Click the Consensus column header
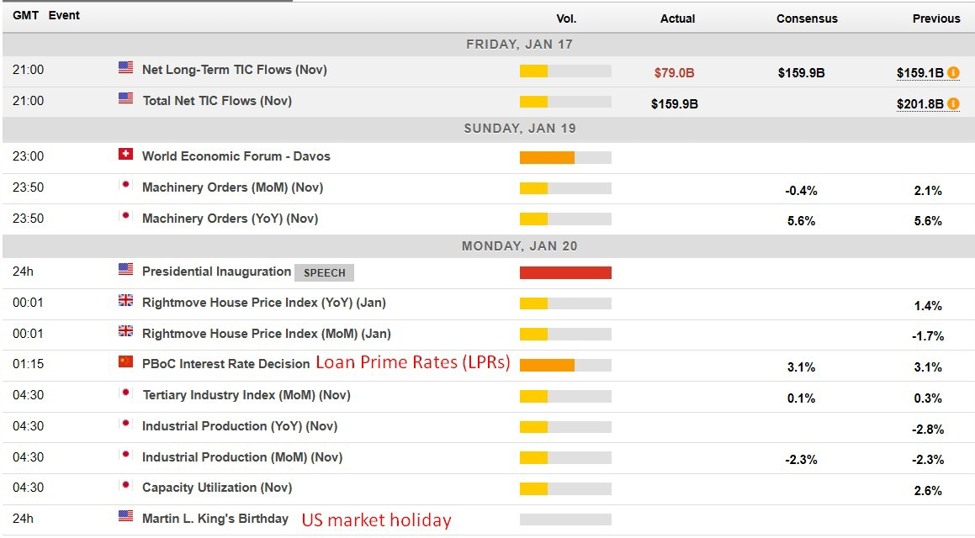 pos(806,19)
